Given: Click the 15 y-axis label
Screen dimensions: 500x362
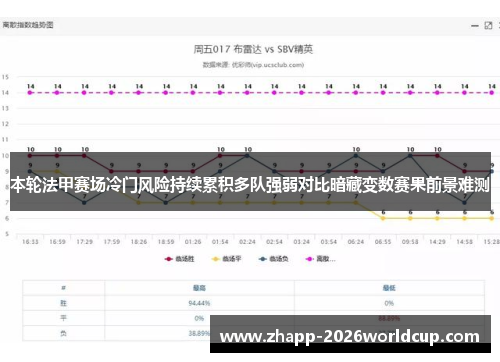Looking at the screenshot, I should 5,77.
